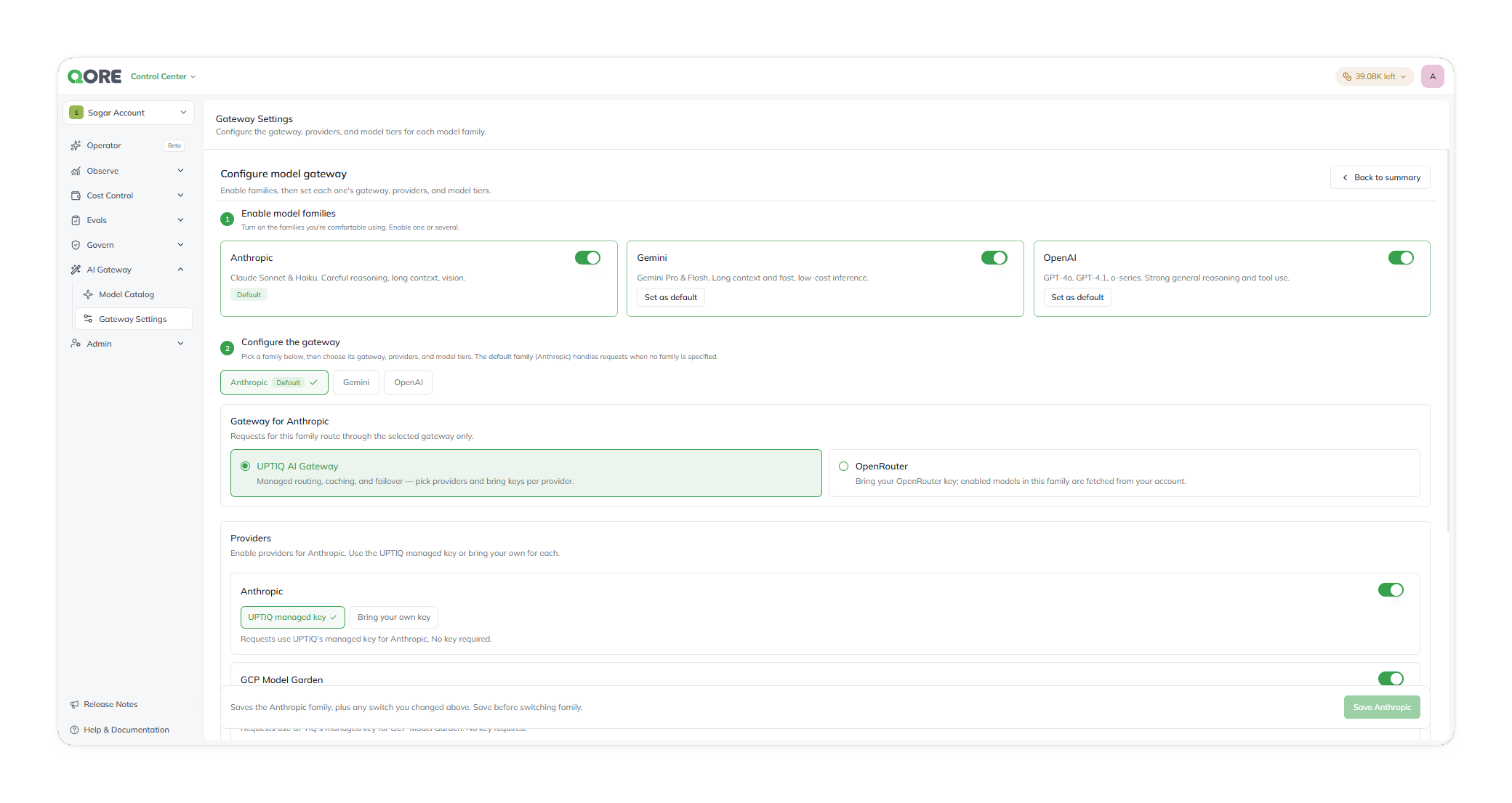Click the Cost Control wallet icon
1512x803 pixels.
point(76,195)
